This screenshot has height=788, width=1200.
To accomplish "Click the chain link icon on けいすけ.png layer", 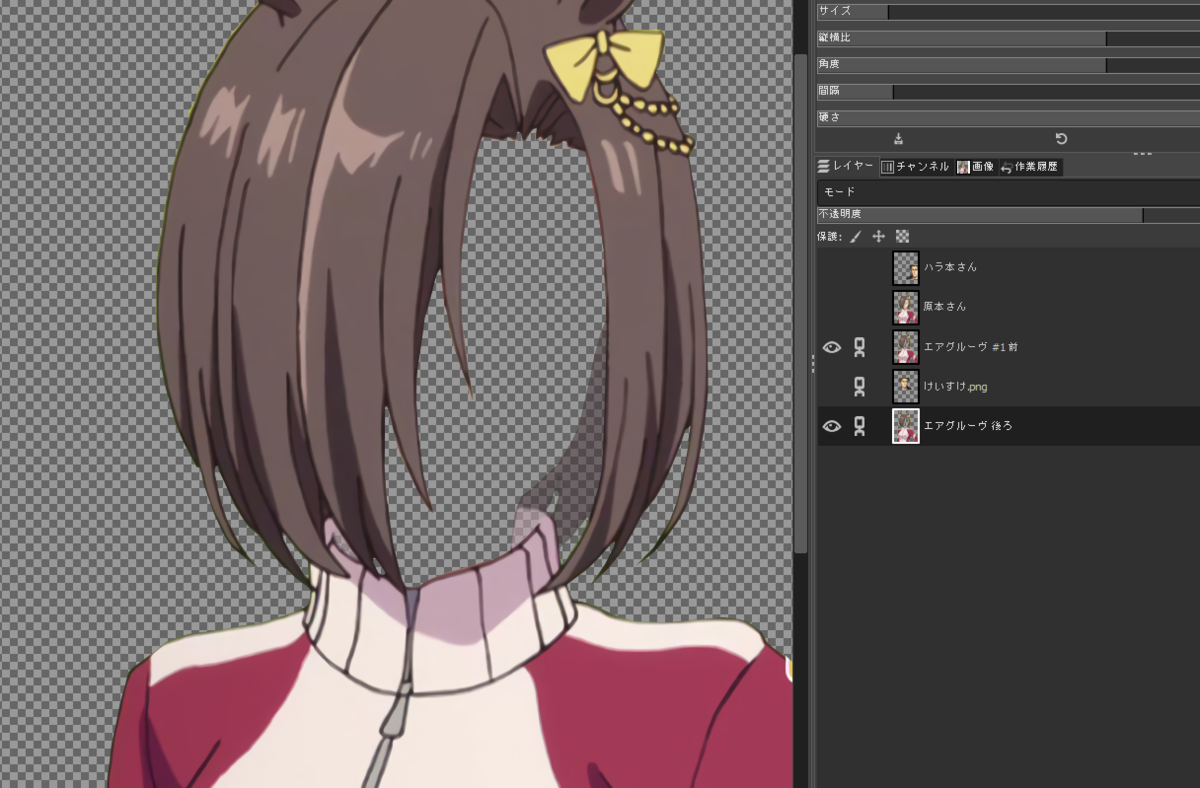I will click(x=858, y=386).
